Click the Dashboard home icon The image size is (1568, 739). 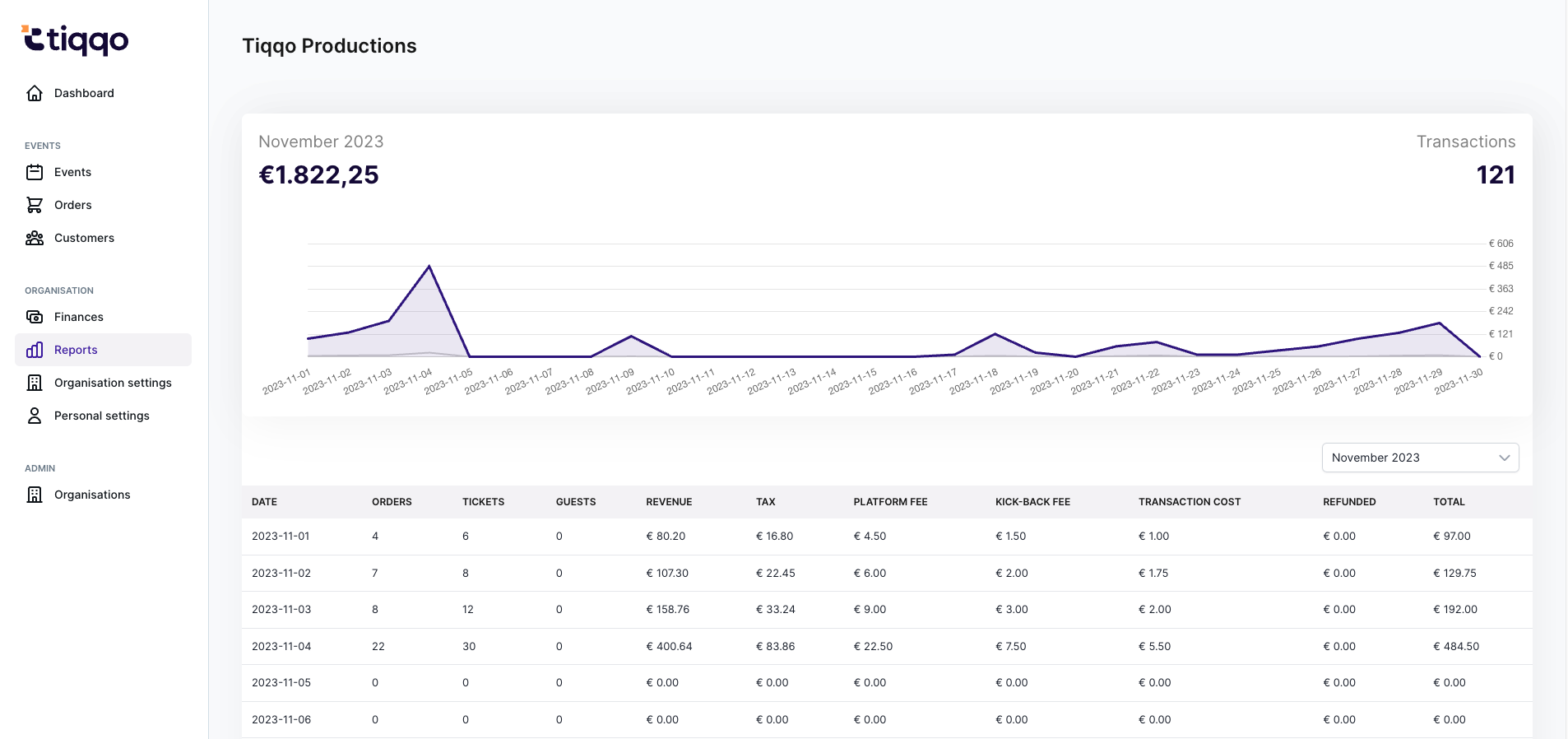point(35,93)
